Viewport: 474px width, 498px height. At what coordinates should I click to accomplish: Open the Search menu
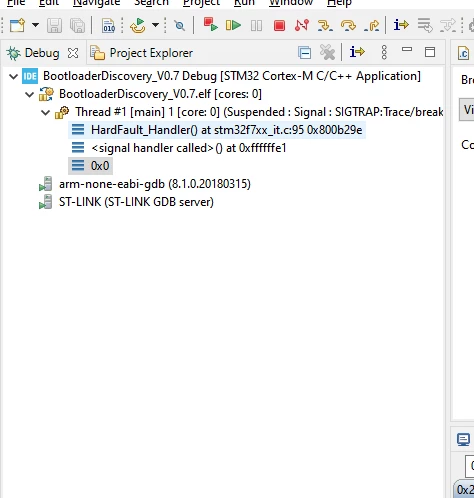(151, 3)
